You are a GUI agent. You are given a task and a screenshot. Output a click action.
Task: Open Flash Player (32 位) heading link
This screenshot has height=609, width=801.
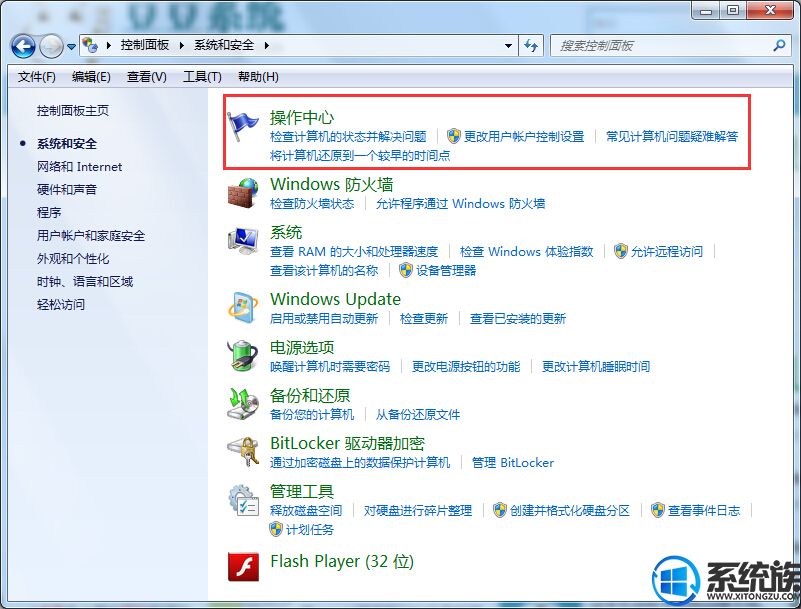342,561
